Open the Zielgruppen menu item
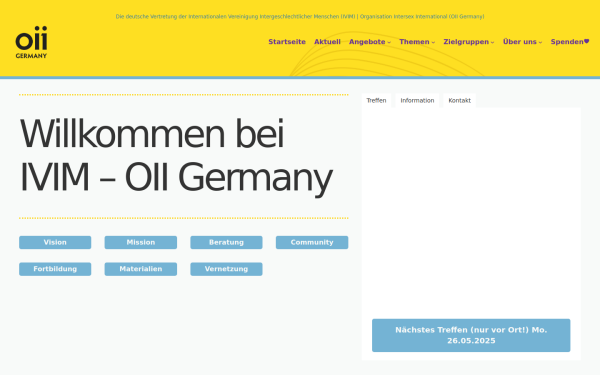The image size is (600, 375). [466, 42]
